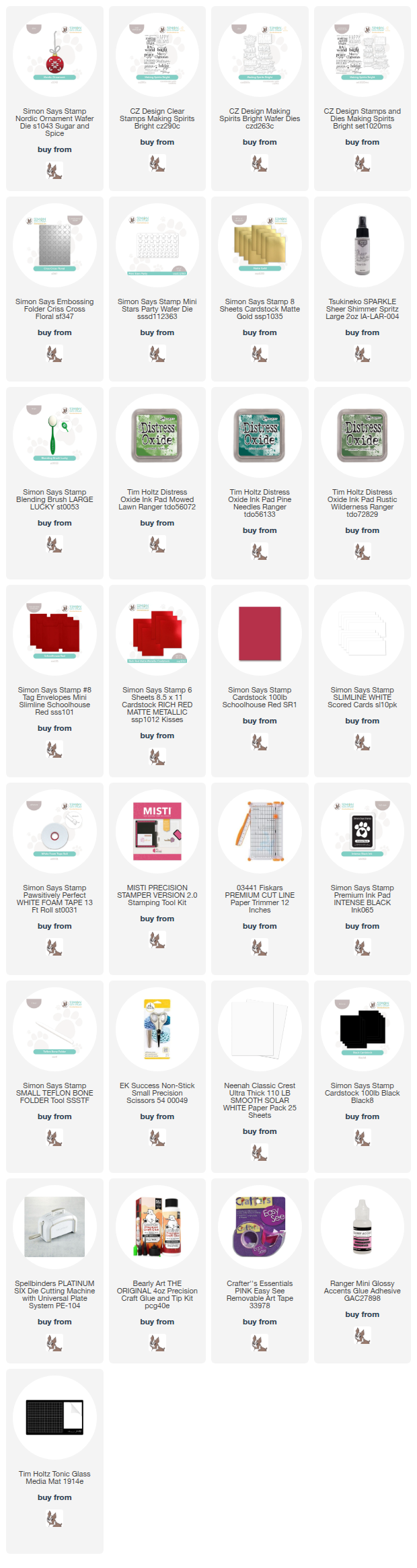Image resolution: width=417 pixels, height=1568 pixels.
Task: Click store icon under Mowed Lawn Distress Oxide
Action: pyautogui.click(x=157, y=544)
